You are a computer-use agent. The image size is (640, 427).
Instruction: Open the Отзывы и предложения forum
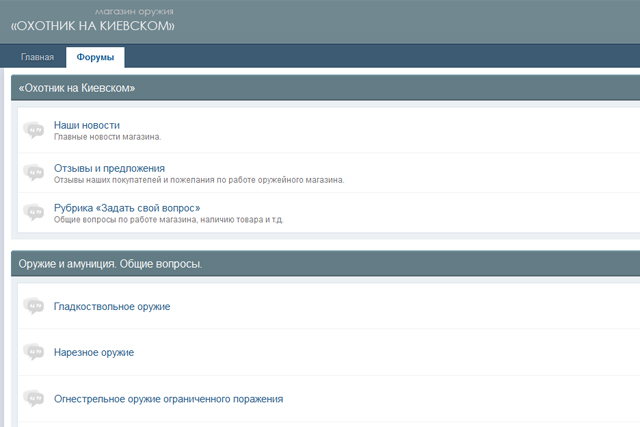point(109,168)
